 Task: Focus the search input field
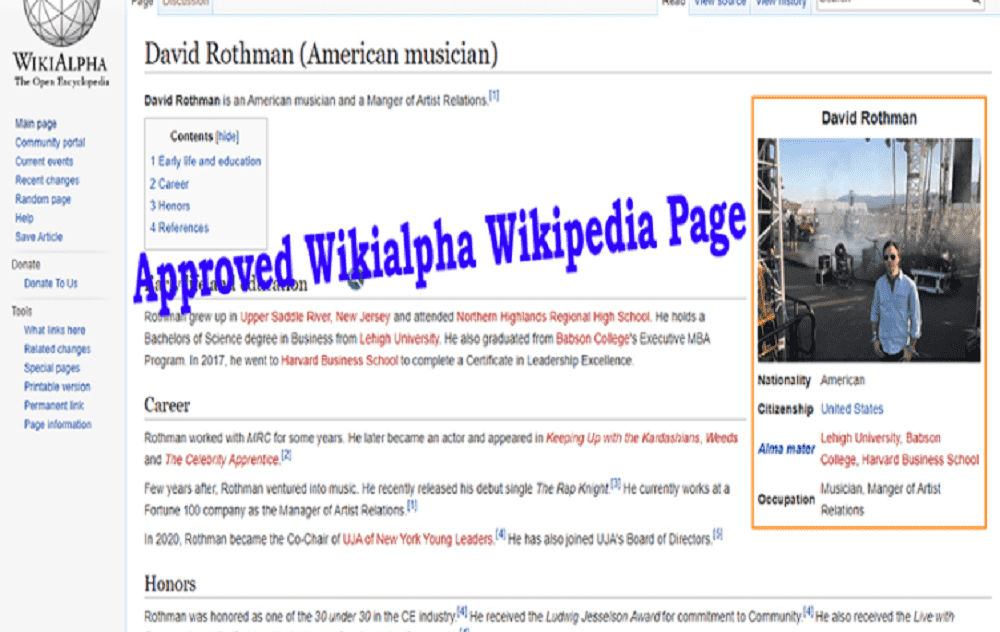click(x=893, y=3)
